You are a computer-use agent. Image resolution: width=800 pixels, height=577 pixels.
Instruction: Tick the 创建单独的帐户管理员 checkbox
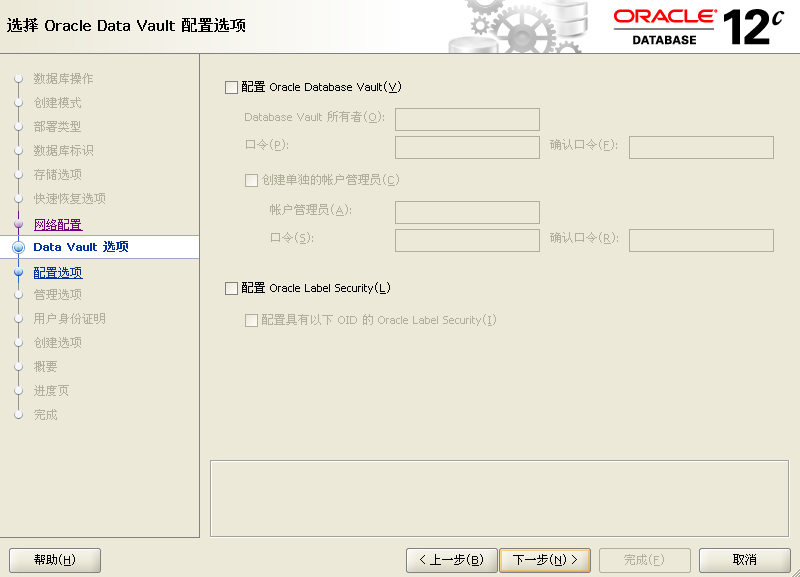click(251, 180)
